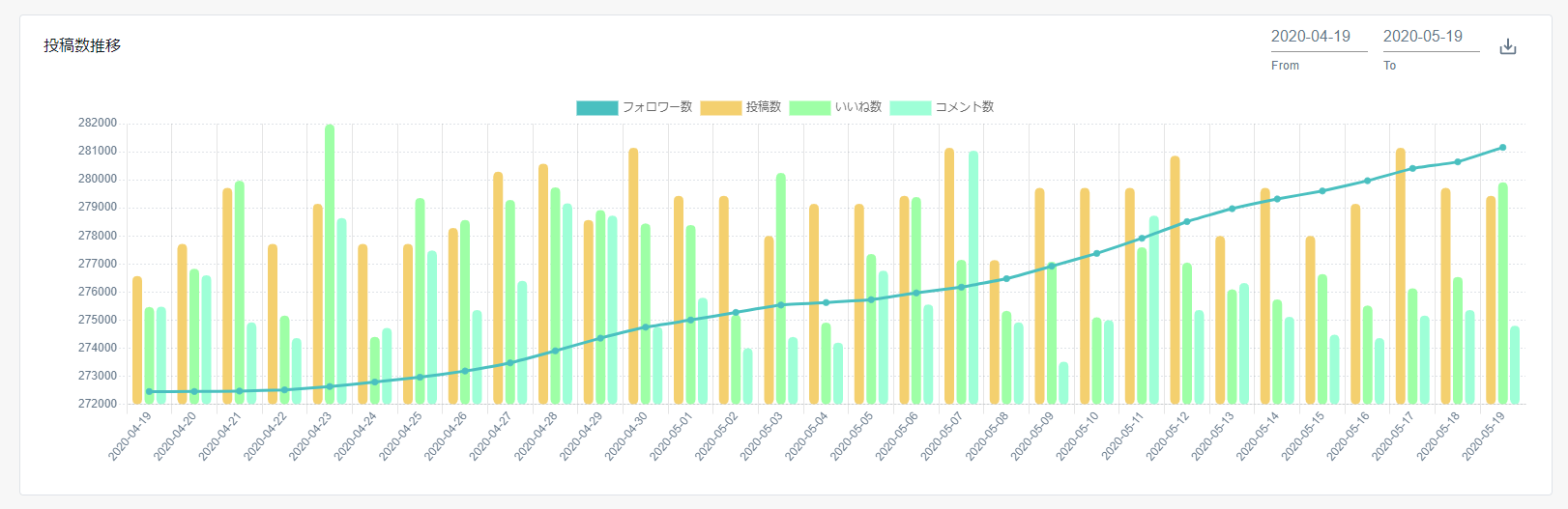Open the To date field 2020-05-19
1568x509 pixels.
coord(1431,37)
